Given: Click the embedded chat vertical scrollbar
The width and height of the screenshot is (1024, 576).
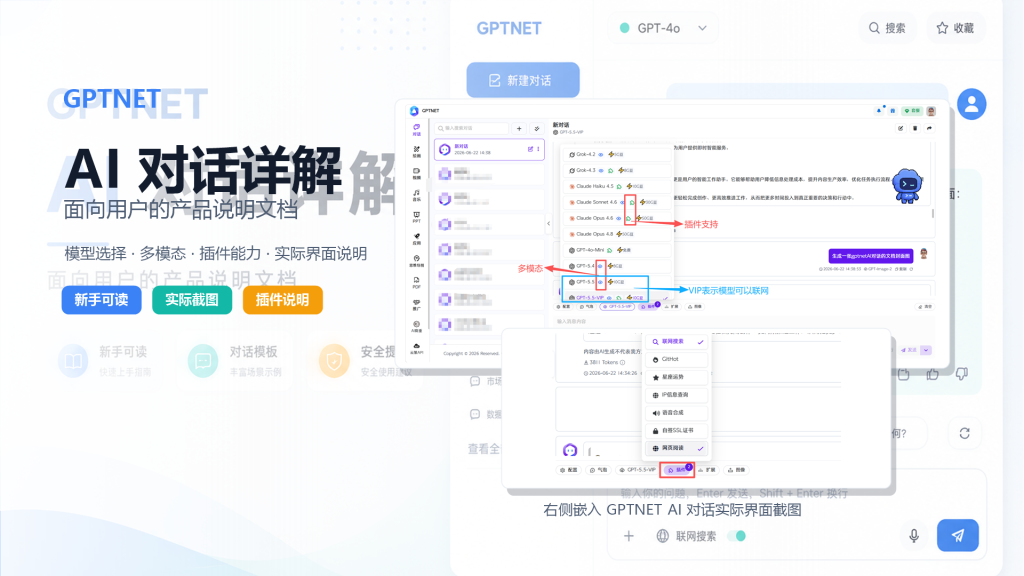Looking at the screenshot, I should 933,214.
